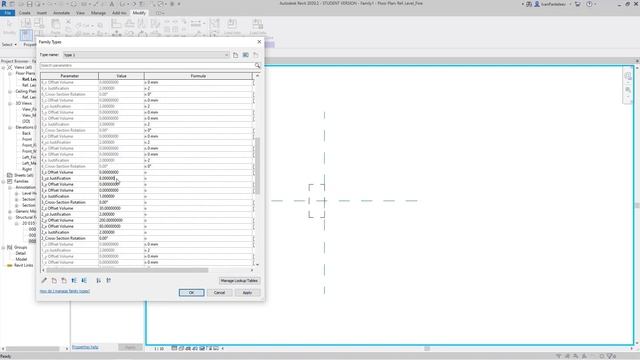The height and width of the screenshot is (360, 640).
Task: Collapse the Groups tree node
Action: 4,247
